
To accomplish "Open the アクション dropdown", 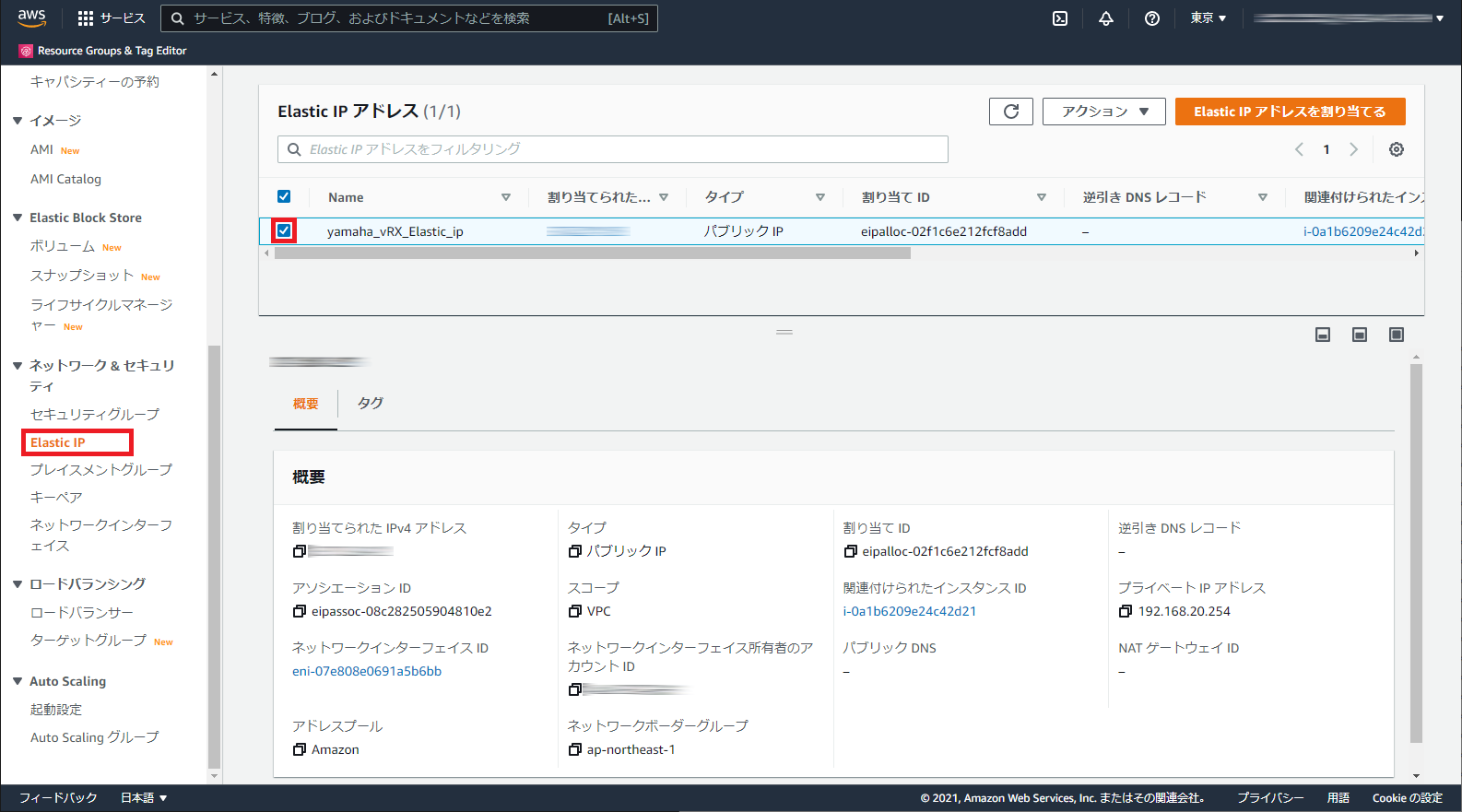I will point(1104,112).
